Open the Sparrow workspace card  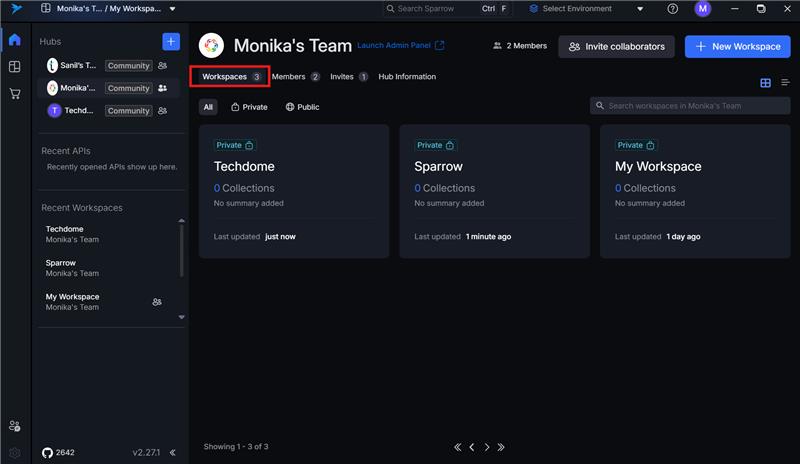(x=494, y=191)
